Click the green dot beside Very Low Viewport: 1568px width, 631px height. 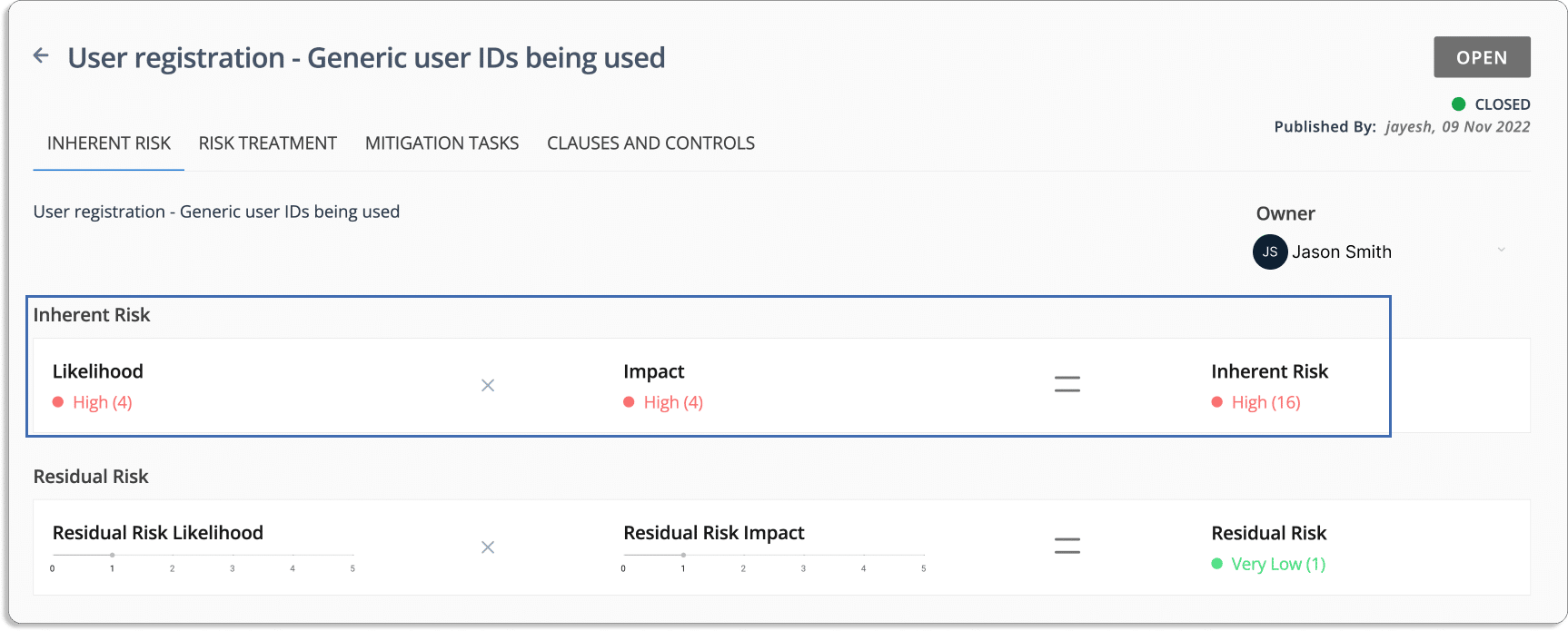(1216, 563)
